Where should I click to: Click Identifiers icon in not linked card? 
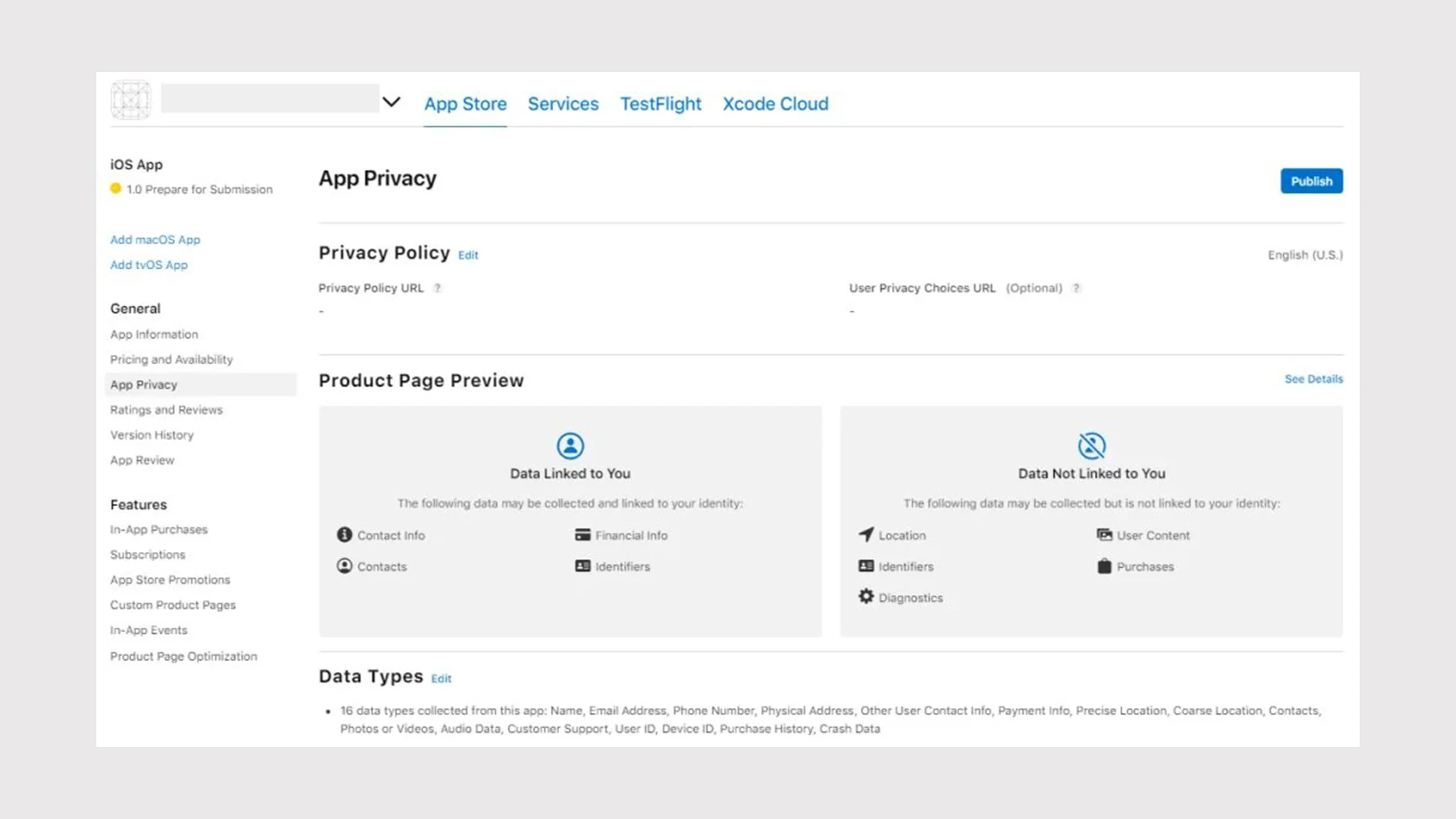(866, 566)
